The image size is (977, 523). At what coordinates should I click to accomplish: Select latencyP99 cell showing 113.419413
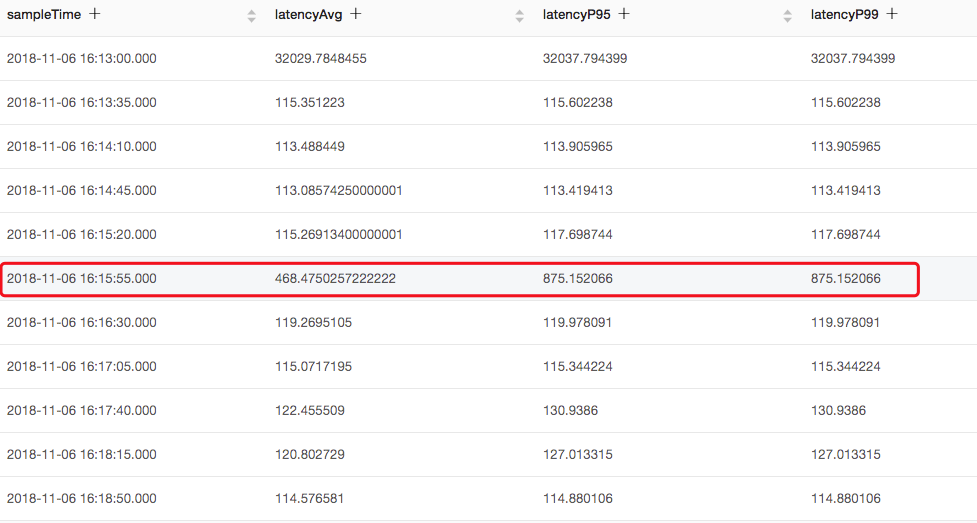tap(846, 191)
